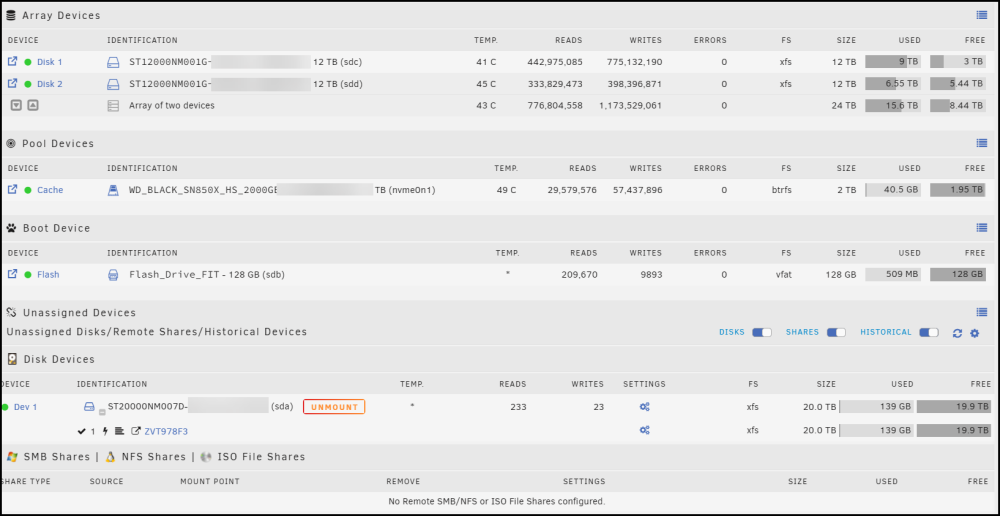Viewport: 1000px width, 516px height.
Task: Click the drive icon beside ST20000NM007D
Action: (x=90, y=406)
